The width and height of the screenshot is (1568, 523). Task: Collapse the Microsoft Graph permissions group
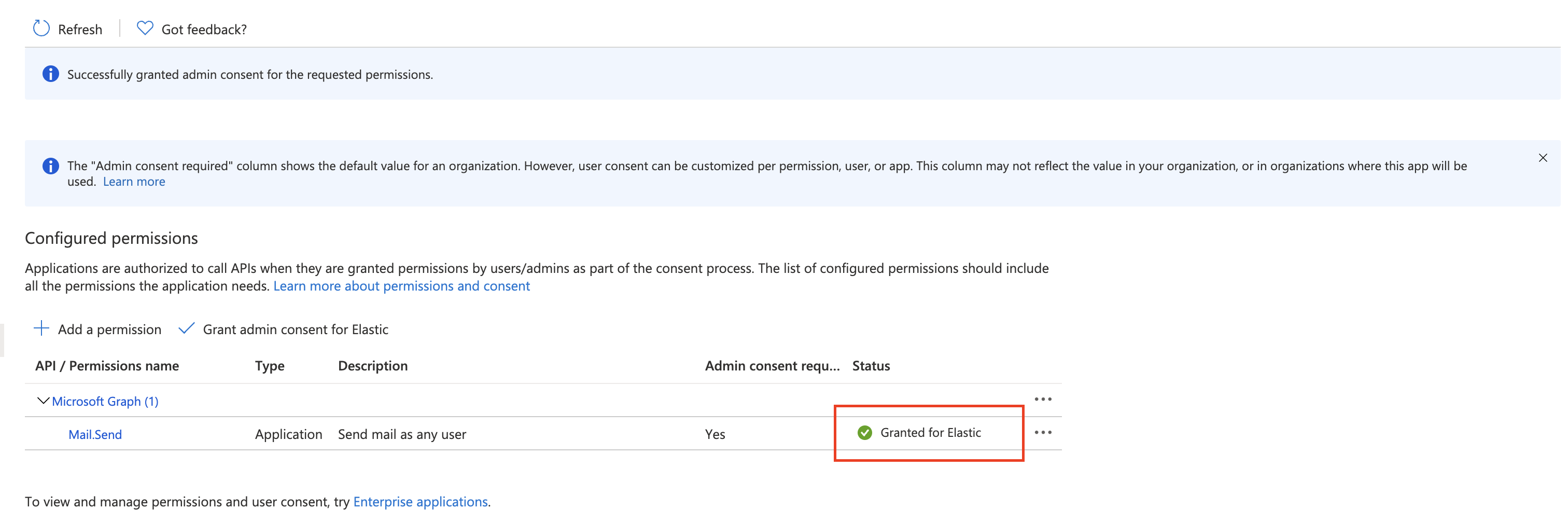pos(42,400)
